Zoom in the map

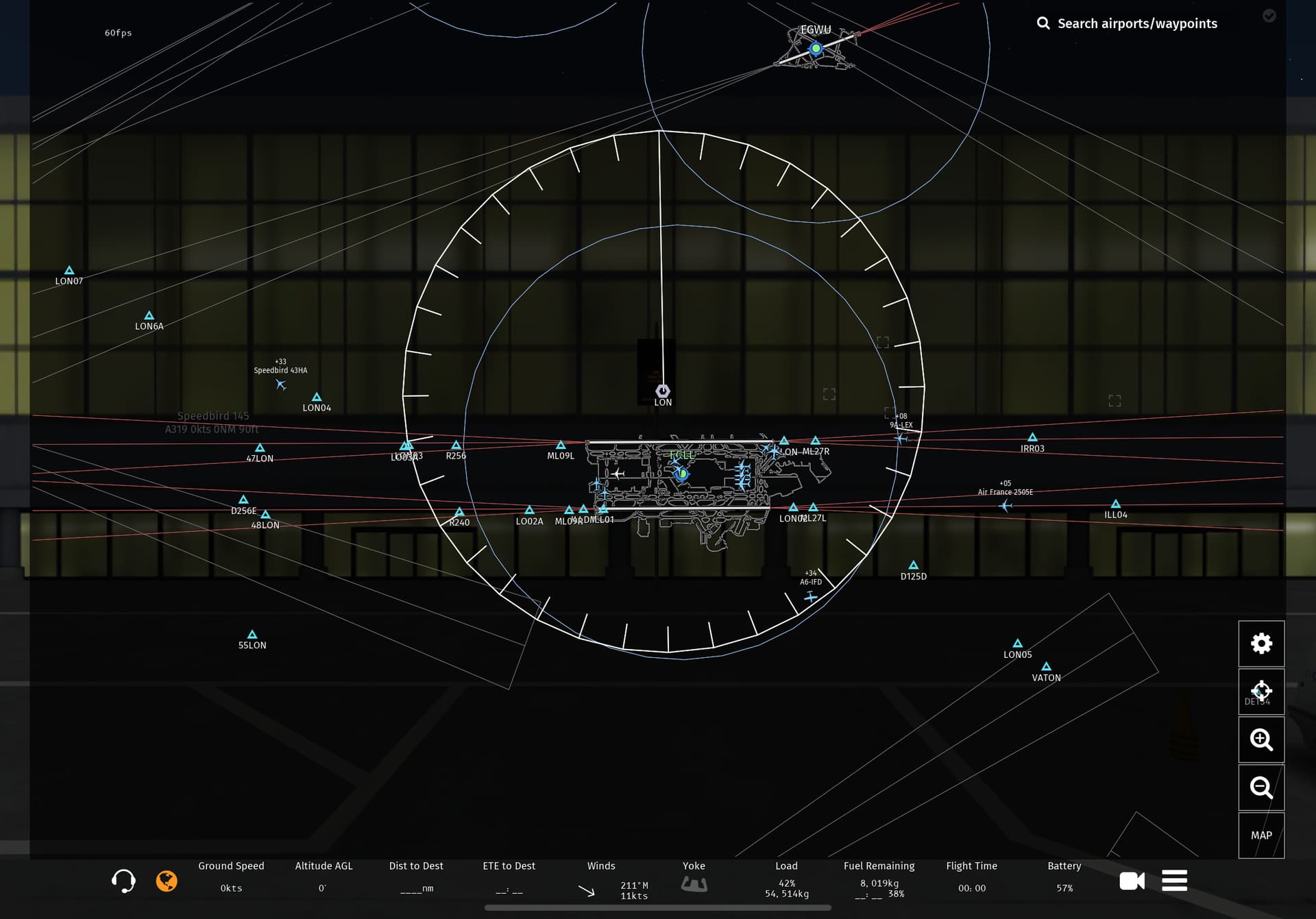[1261, 739]
